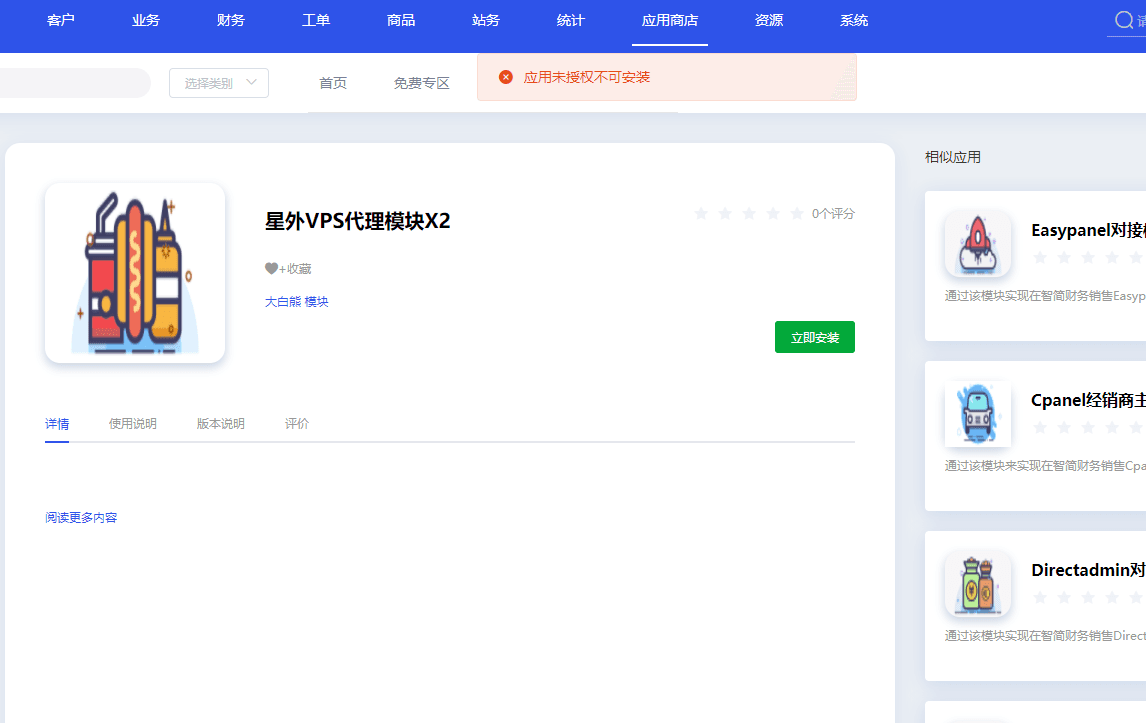Click the Directadmin bottles app icon
This screenshot has height=723, width=1146.
pyautogui.click(x=978, y=584)
